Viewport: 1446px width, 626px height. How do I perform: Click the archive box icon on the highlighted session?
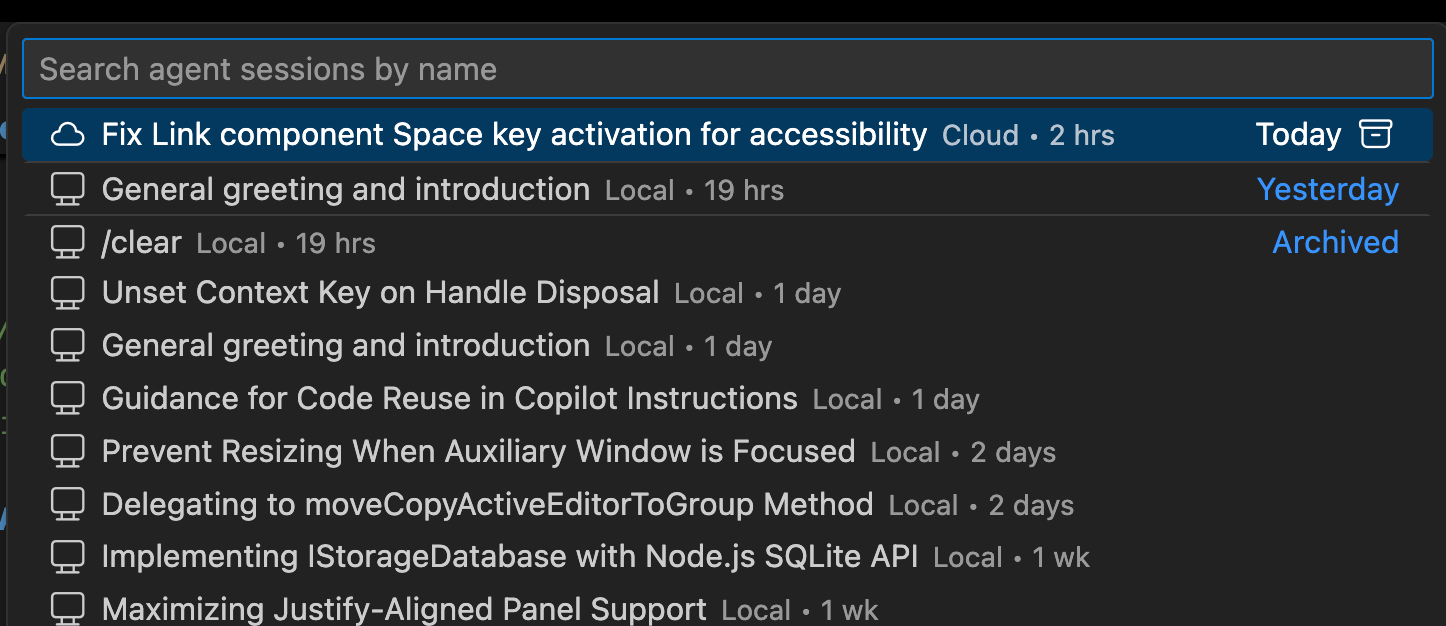pyautogui.click(x=1378, y=134)
